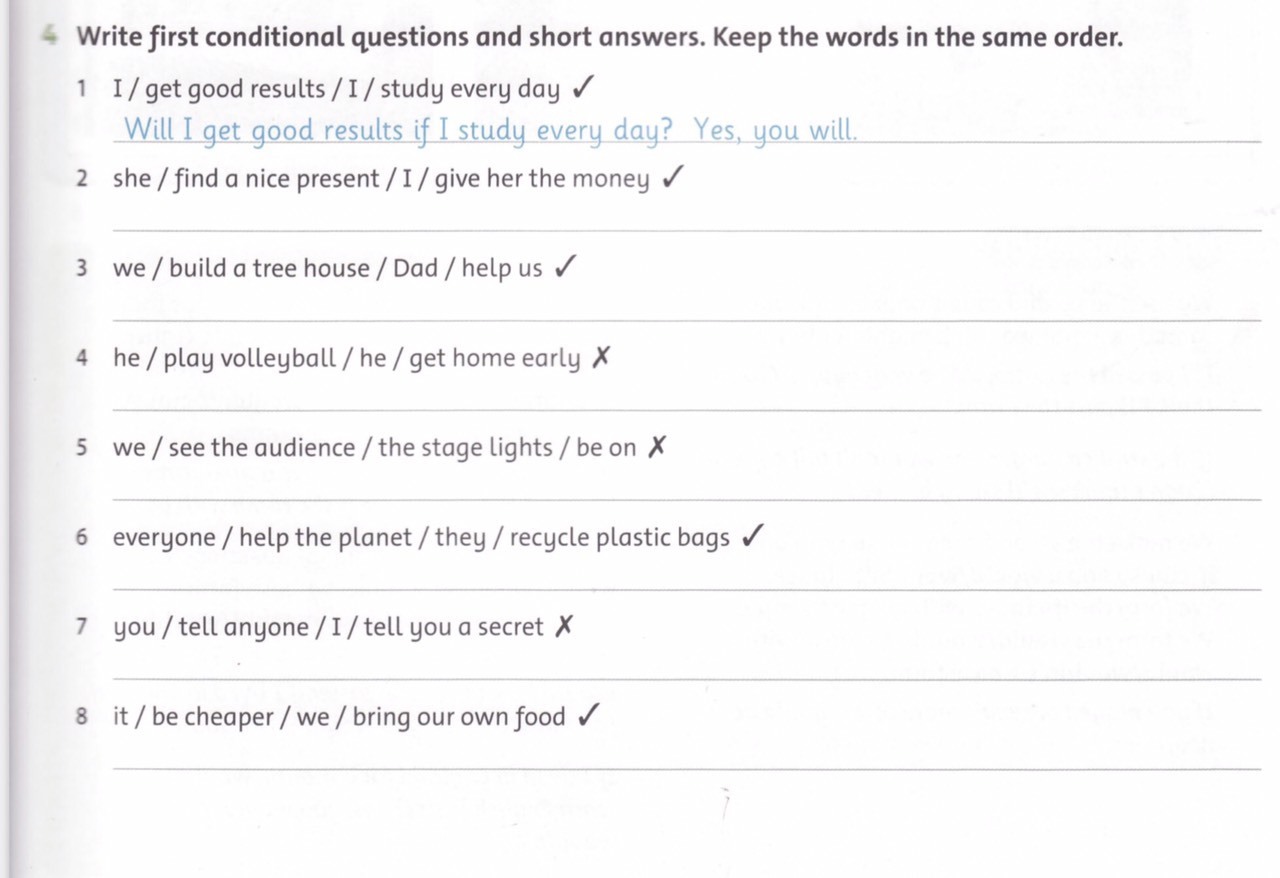Click the X mark after 'tell you a secret'
1280x878 pixels.
click(x=564, y=626)
